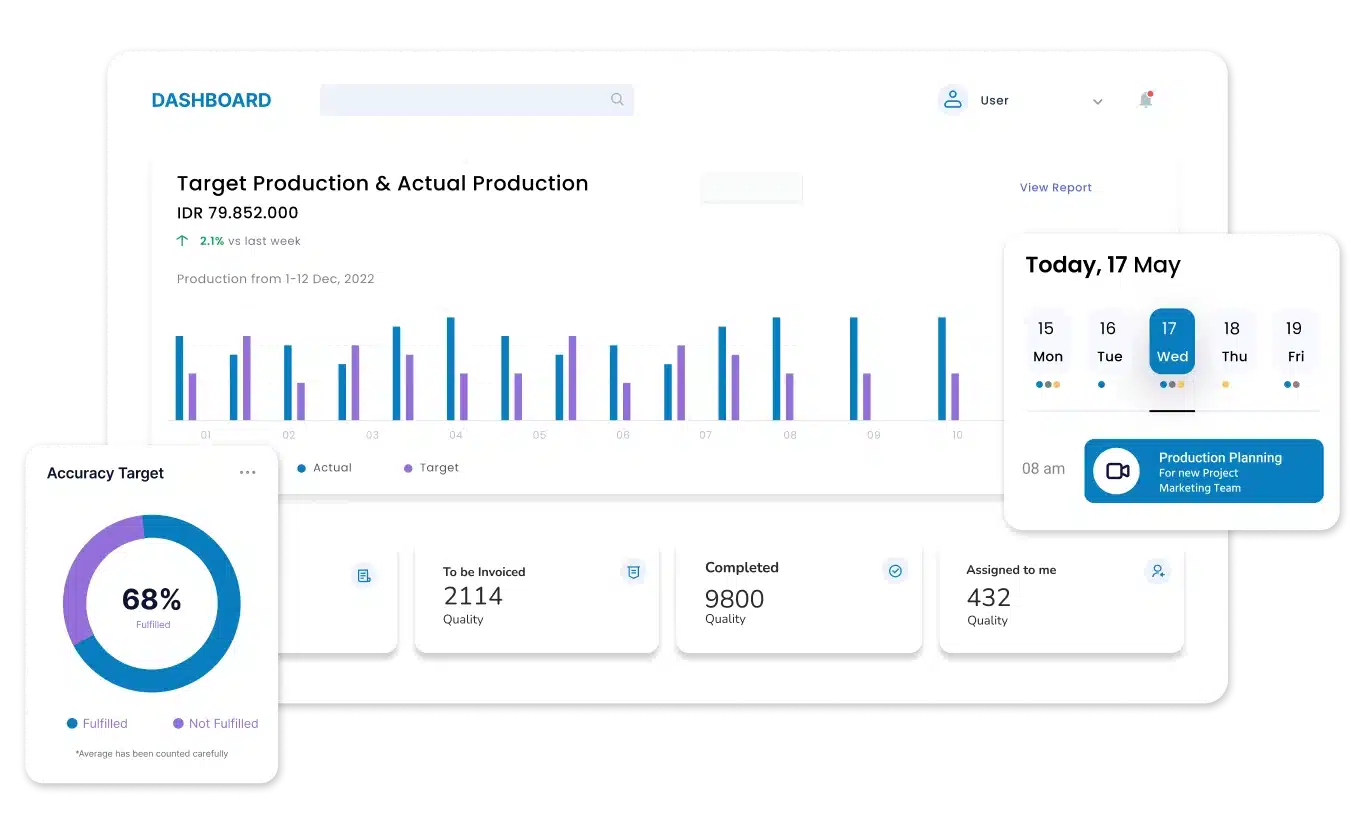
Task: Click the video camera icon in Production Planning
Action: tap(1117, 471)
